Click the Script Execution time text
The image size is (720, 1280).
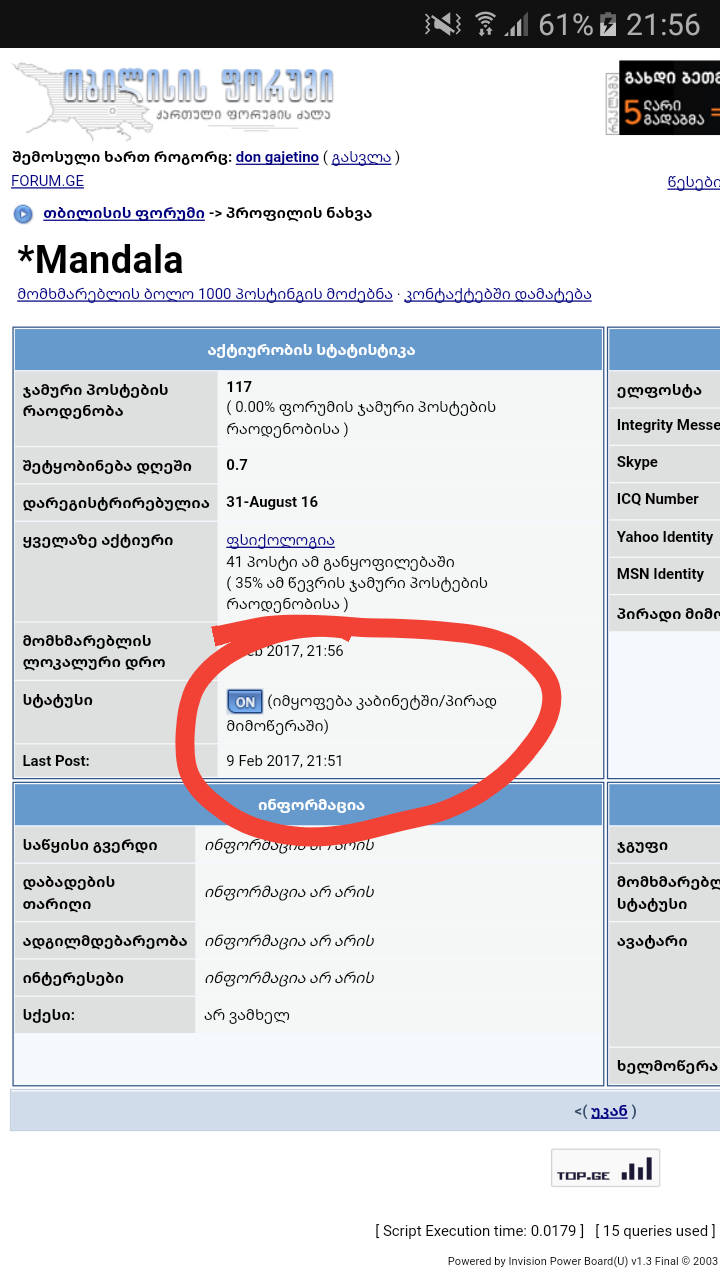point(480,1231)
